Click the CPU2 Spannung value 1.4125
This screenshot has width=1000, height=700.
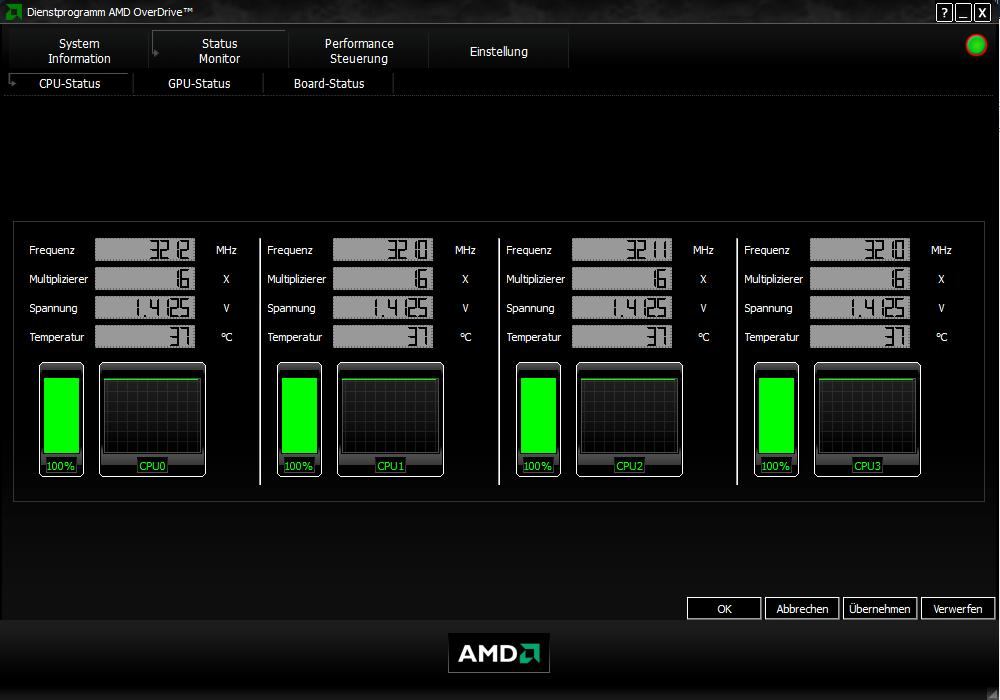tap(622, 308)
